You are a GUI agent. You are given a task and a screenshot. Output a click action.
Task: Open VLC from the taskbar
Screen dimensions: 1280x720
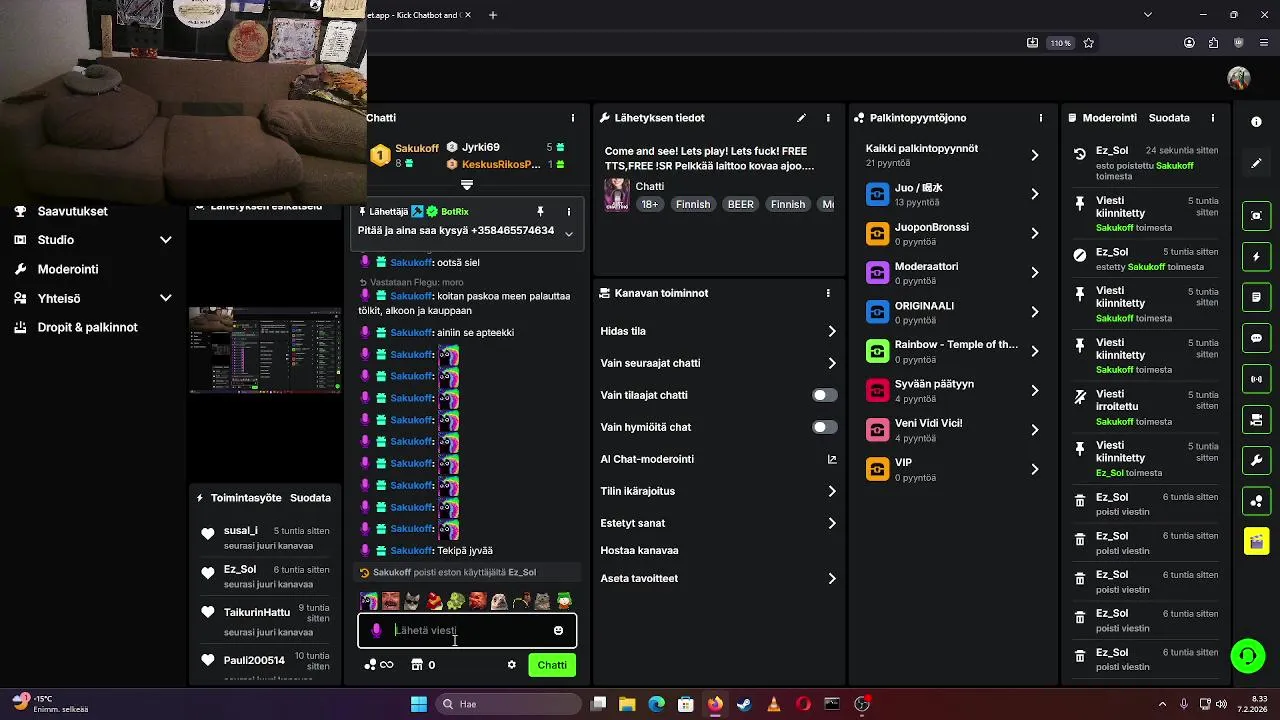point(773,704)
